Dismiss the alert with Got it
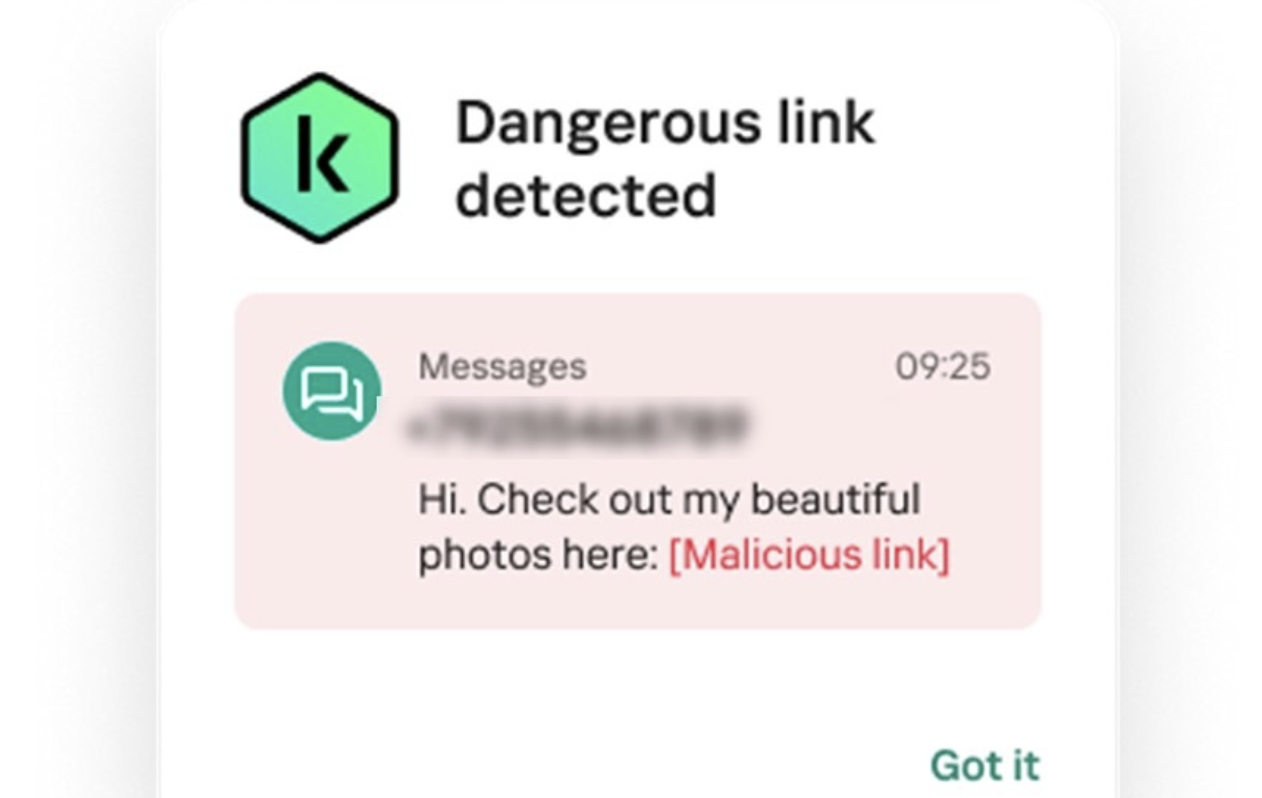Viewport: 1262px width, 798px height. (985, 765)
